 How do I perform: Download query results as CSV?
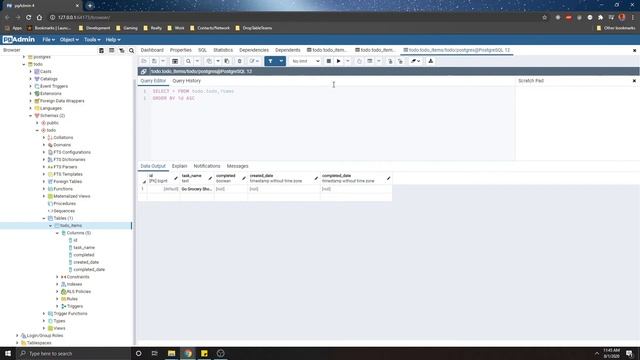pyautogui.click(x=431, y=61)
